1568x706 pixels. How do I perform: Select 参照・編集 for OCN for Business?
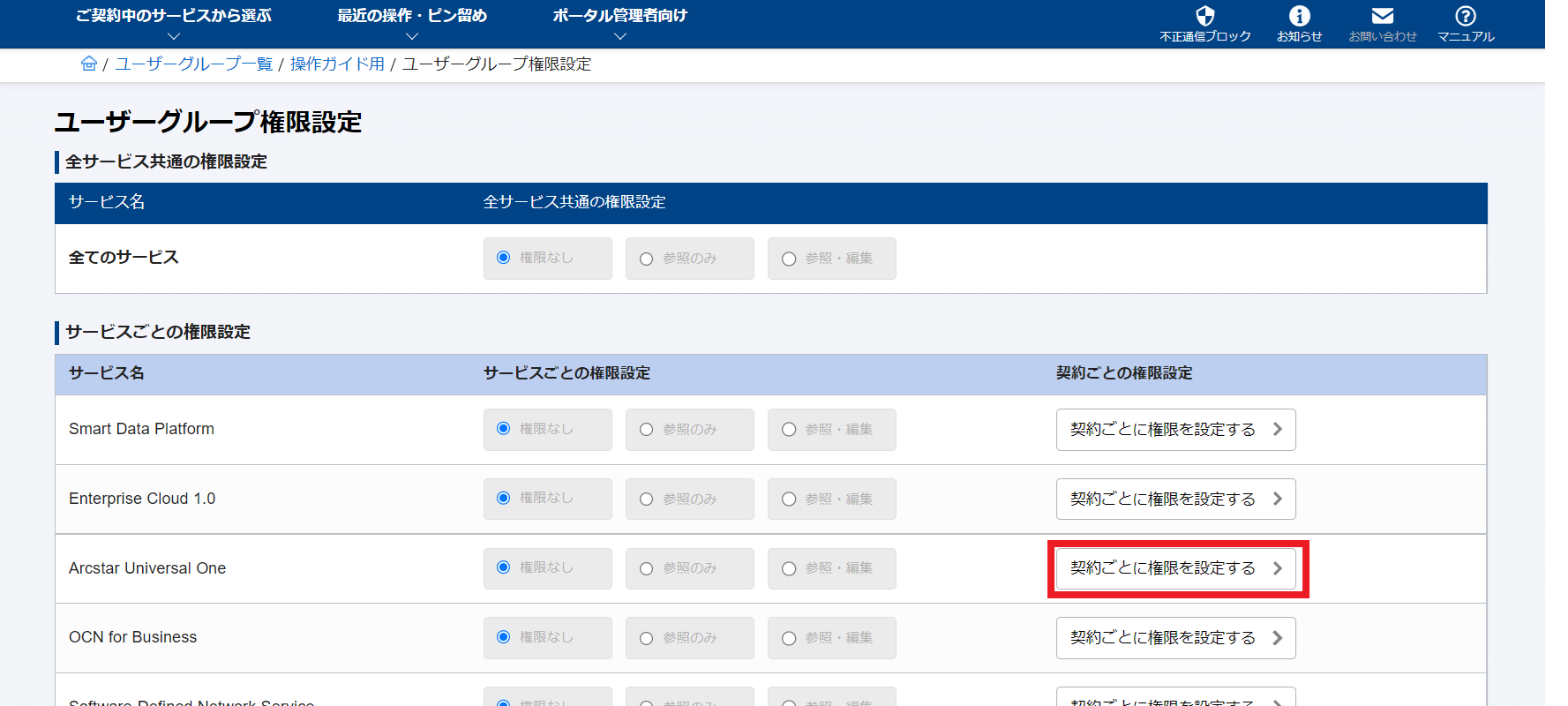[832, 638]
